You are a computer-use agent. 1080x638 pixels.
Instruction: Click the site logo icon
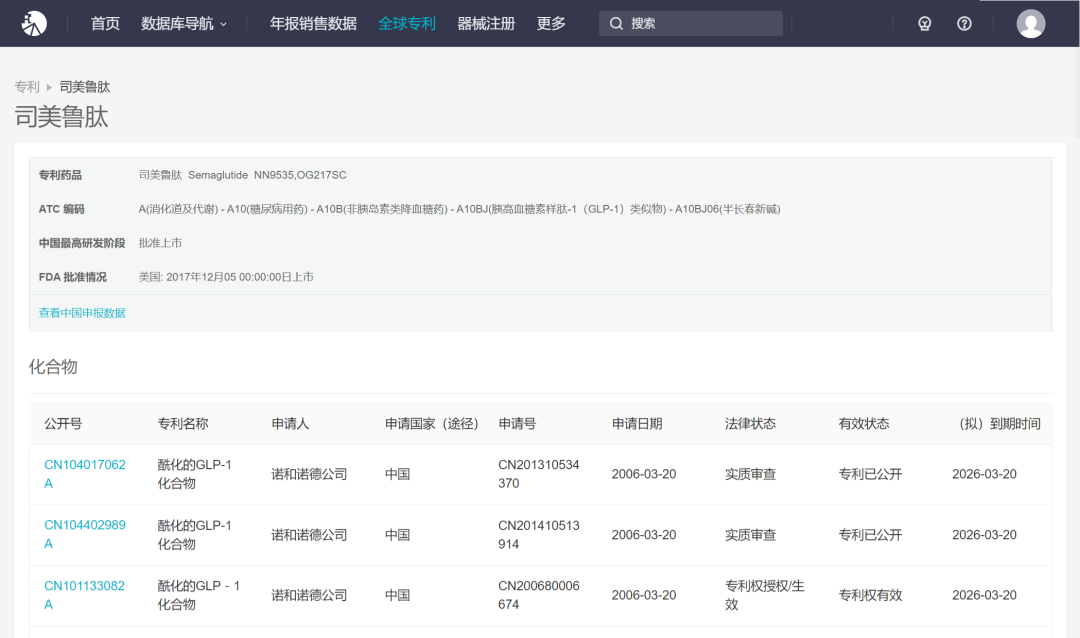click(34, 23)
